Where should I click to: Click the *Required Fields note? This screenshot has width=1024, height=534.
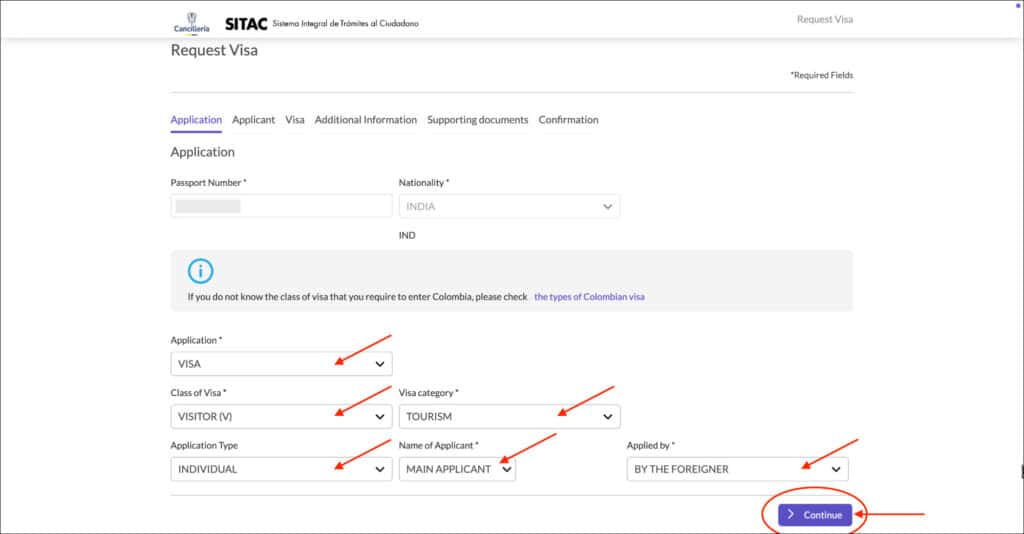822,75
